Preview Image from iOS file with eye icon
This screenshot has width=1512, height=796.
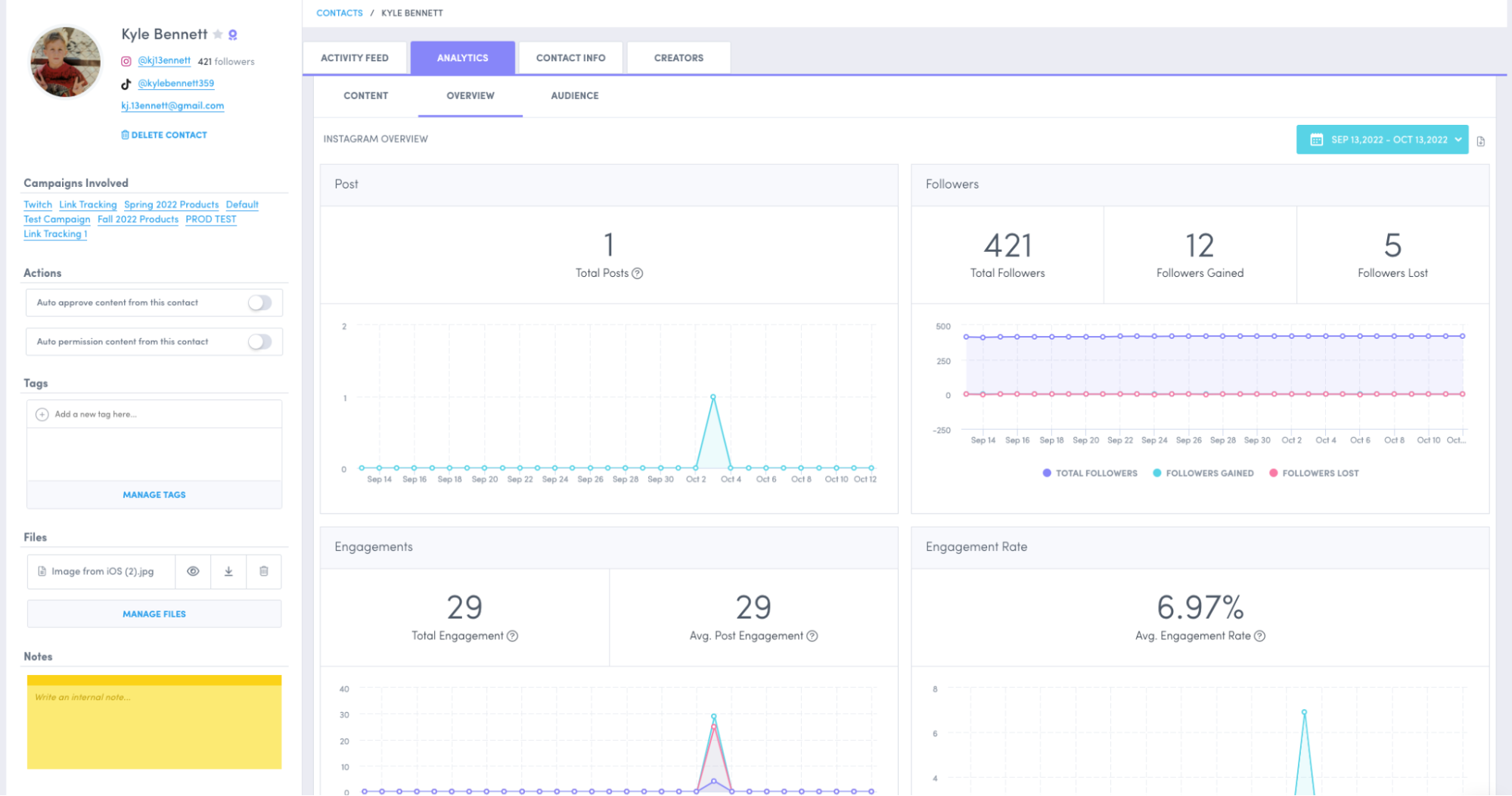tap(193, 571)
